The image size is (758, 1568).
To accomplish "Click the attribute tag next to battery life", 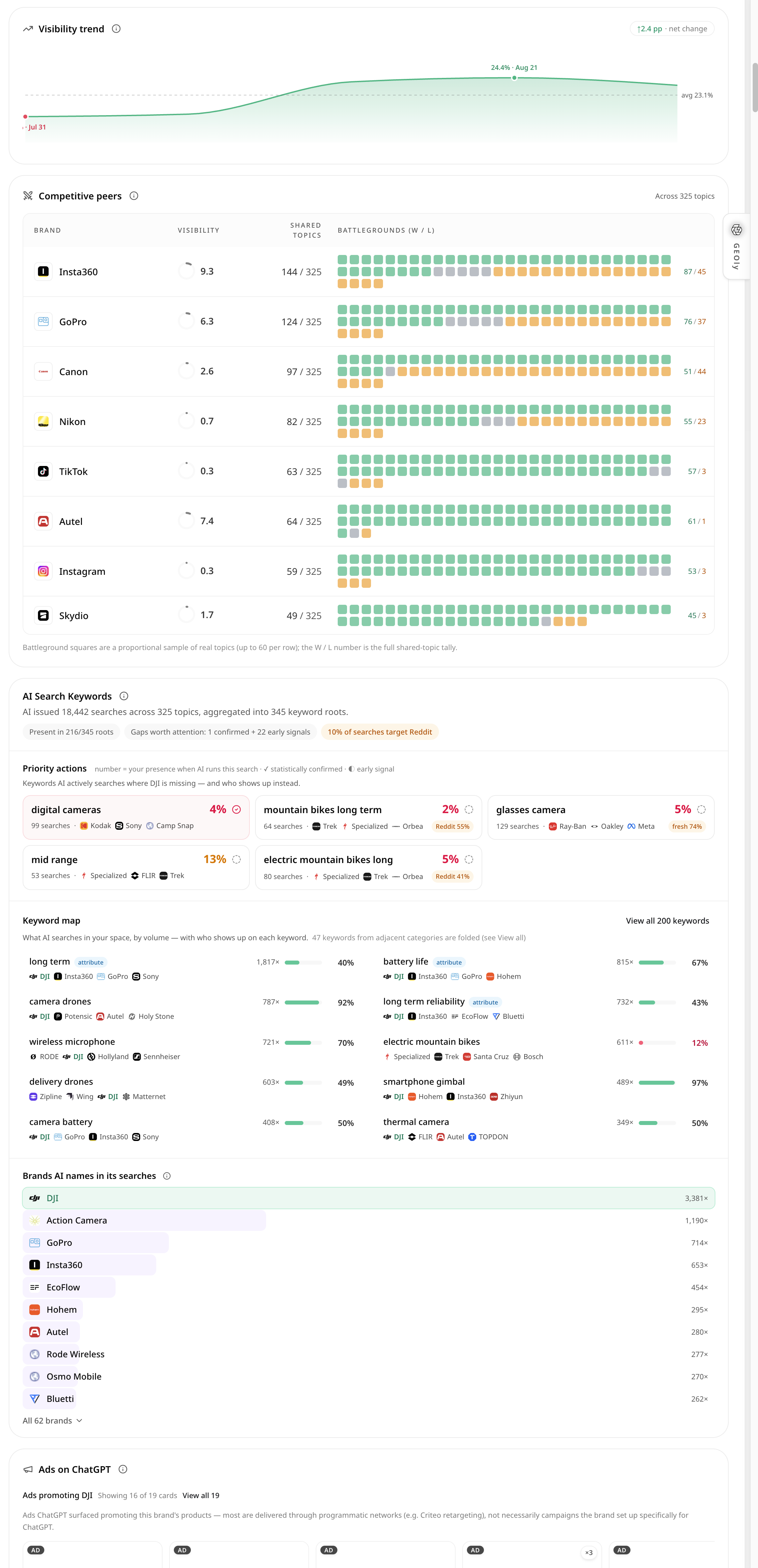I will tap(449, 962).
